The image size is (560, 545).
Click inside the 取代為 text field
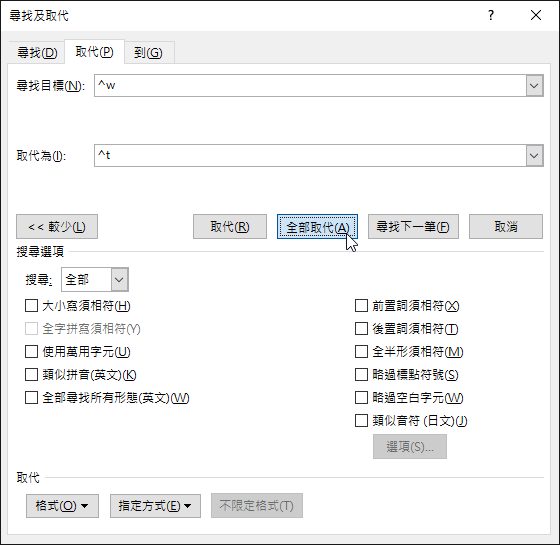click(x=310, y=156)
